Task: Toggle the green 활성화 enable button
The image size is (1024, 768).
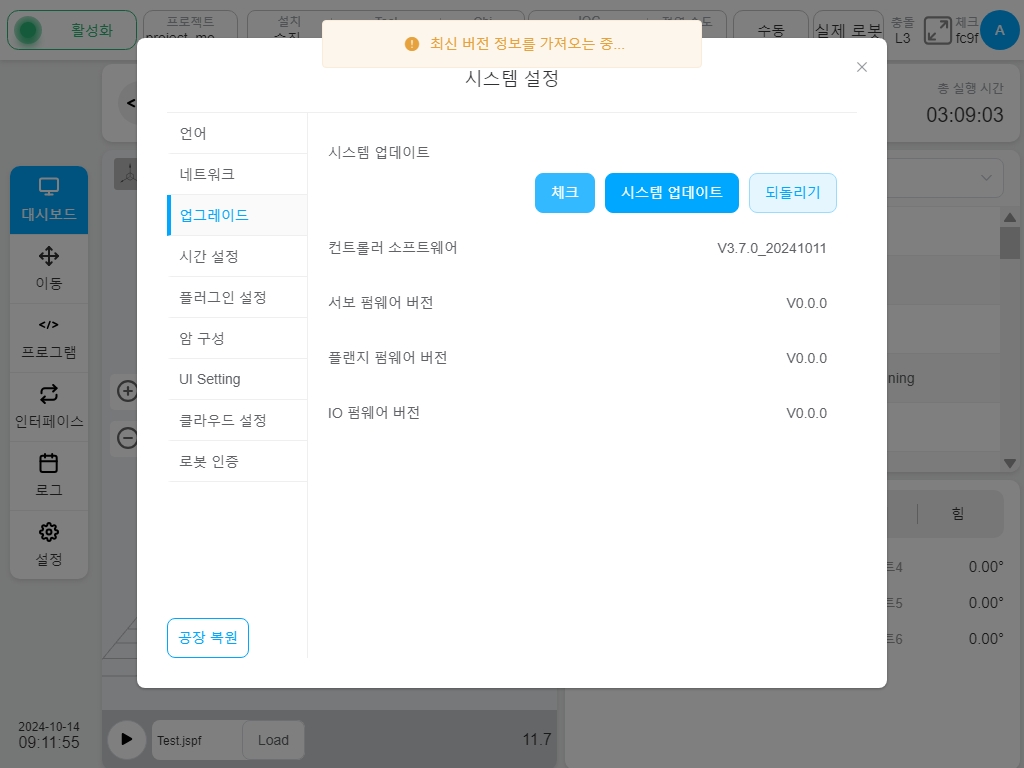Action: click(x=72, y=30)
